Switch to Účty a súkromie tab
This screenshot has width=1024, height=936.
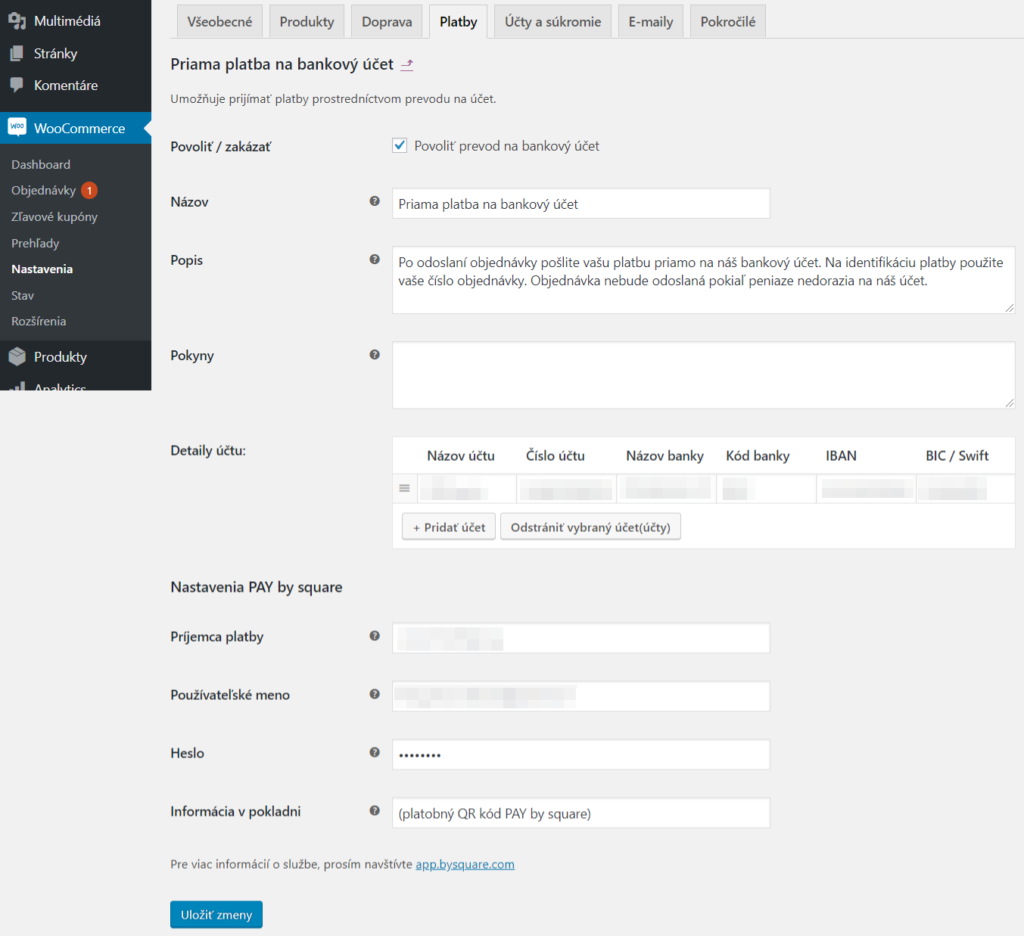pos(552,20)
